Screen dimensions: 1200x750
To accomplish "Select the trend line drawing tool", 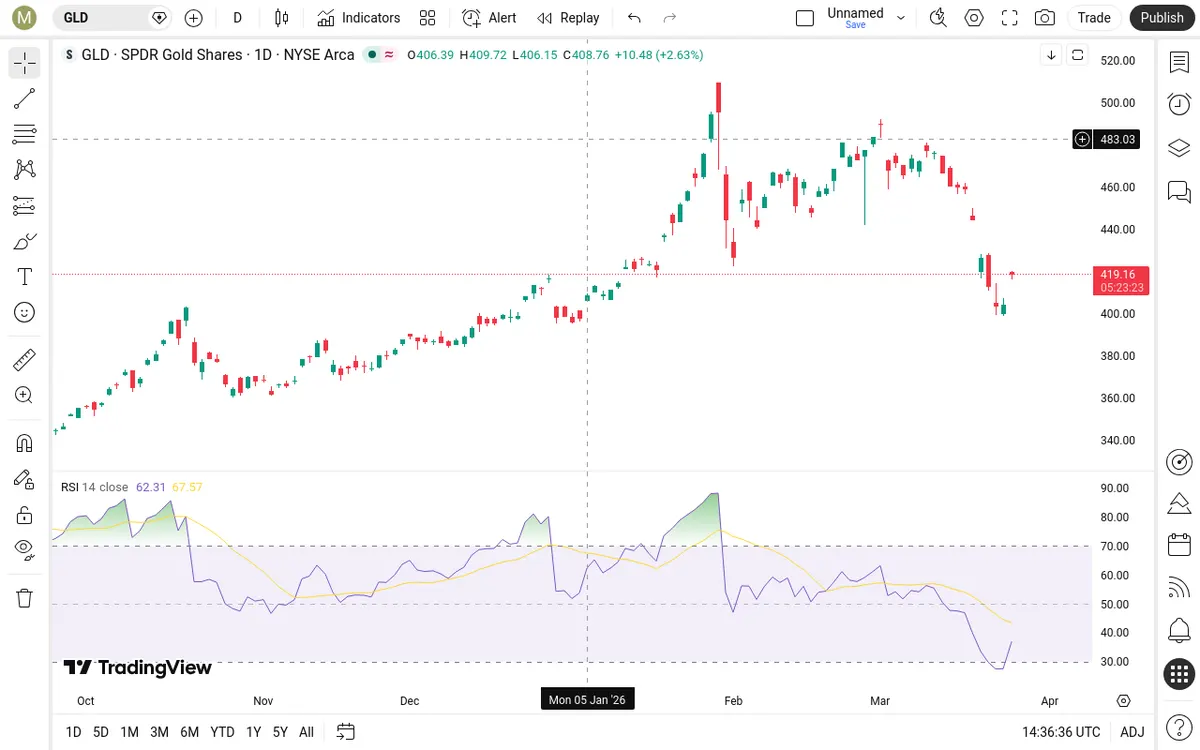I will [25, 98].
